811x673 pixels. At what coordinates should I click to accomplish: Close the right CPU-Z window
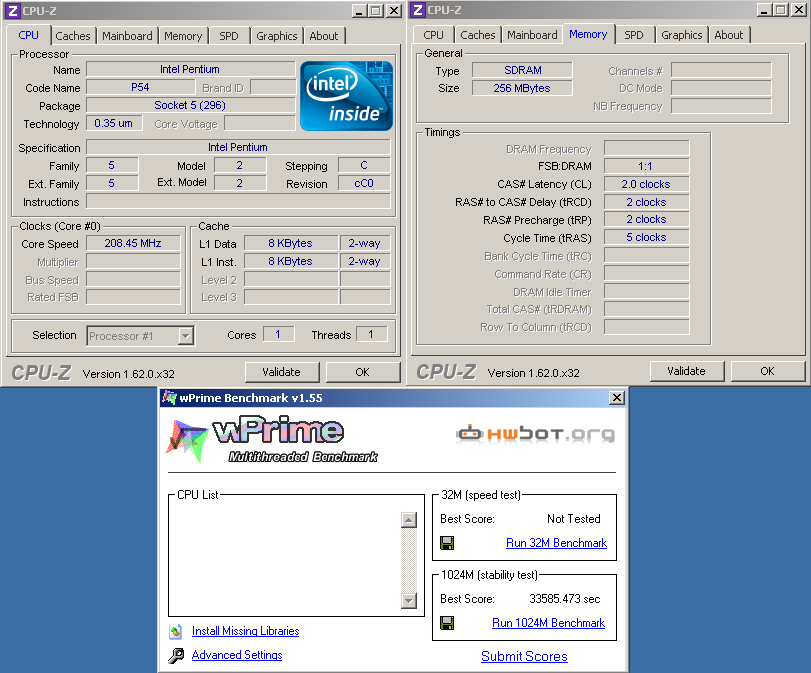[x=799, y=10]
